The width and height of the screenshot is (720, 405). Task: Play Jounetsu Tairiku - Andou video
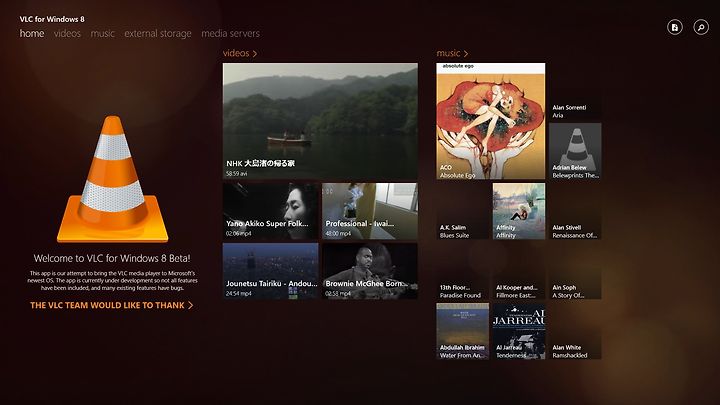[270, 271]
